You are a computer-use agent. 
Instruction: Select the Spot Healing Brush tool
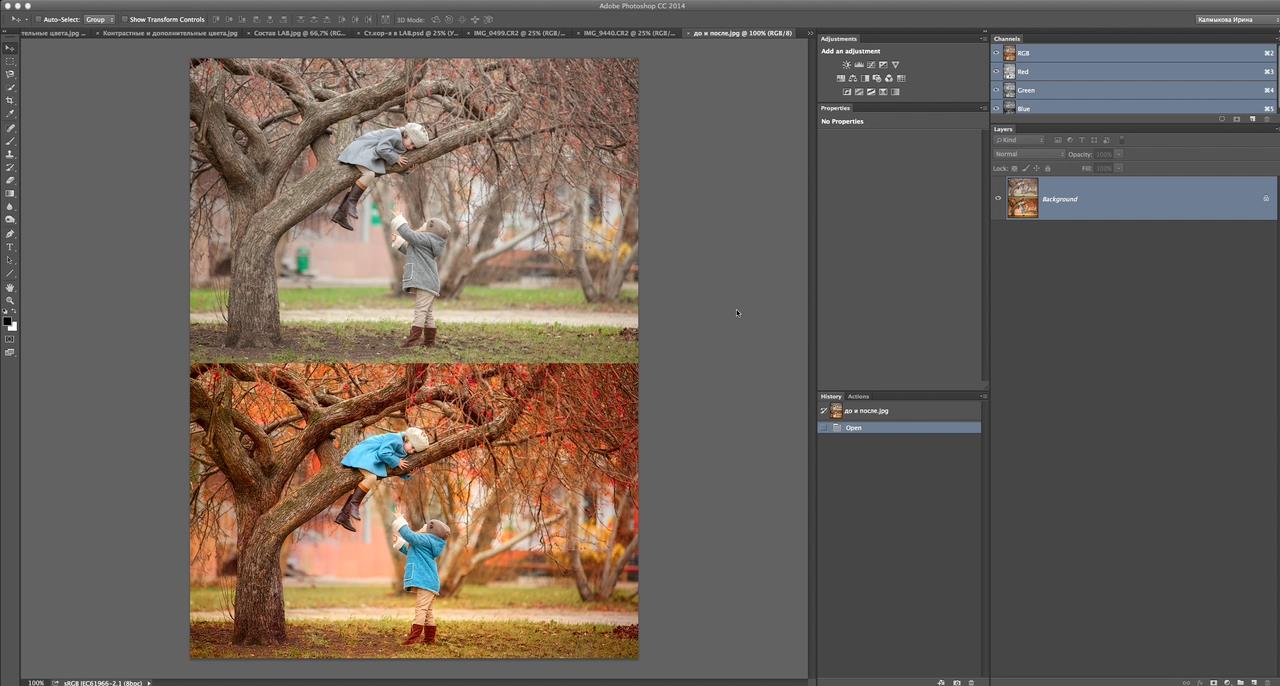(10, 128)
